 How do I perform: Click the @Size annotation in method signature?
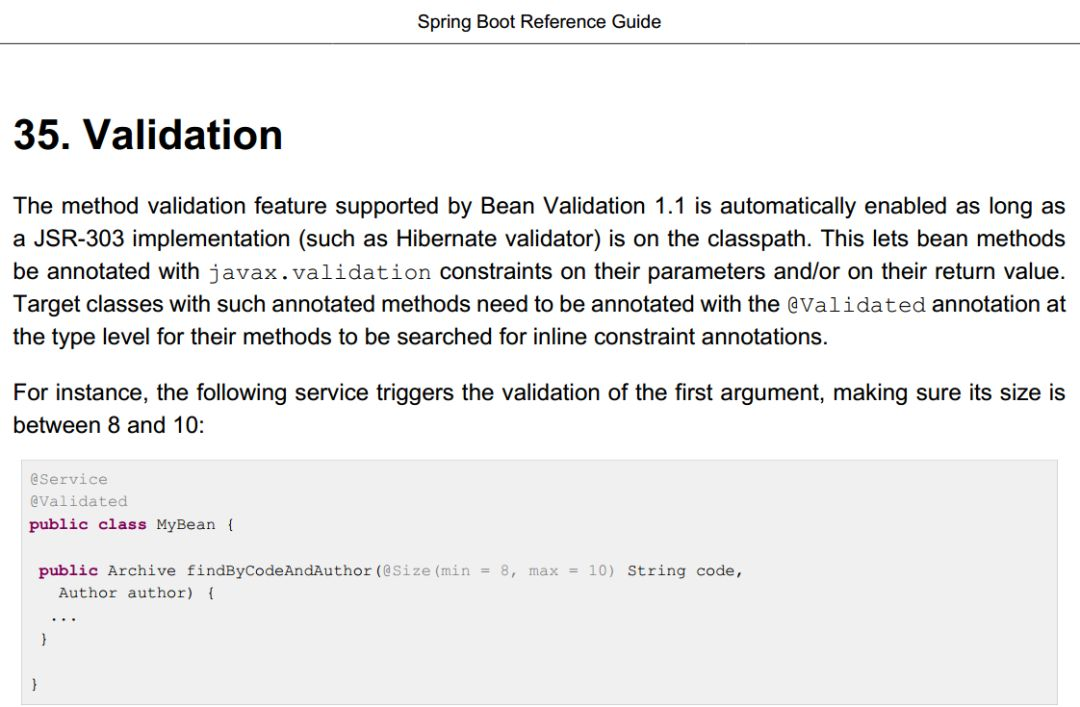pyautogui.click(x=406, y=571)
